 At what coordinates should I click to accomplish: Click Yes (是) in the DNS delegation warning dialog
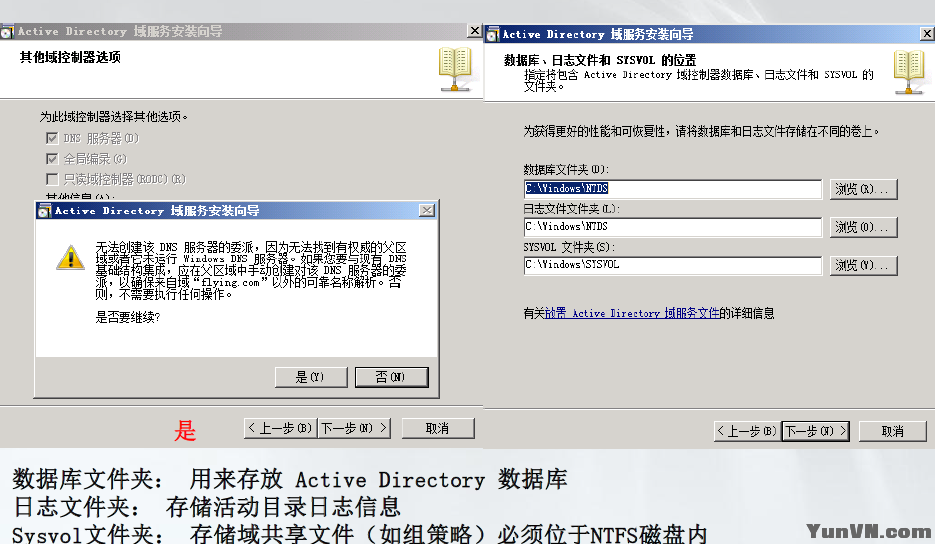click(x=311, y=377)
